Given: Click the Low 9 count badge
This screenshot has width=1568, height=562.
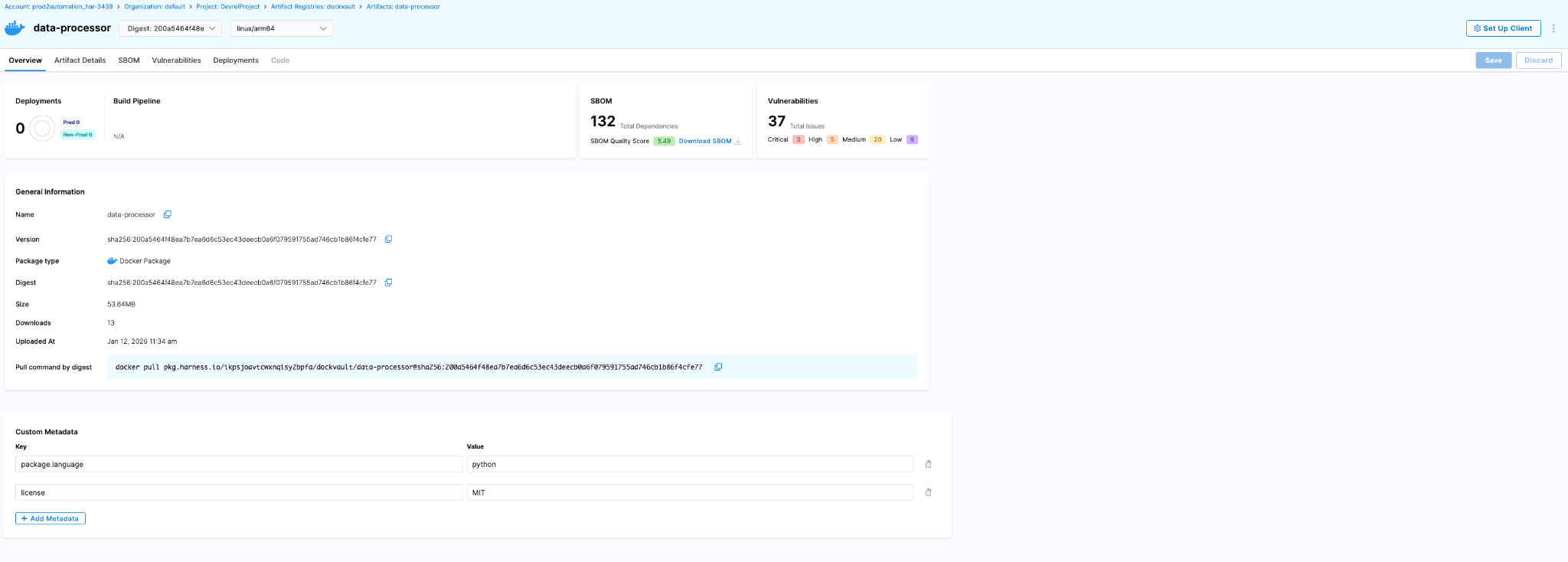Looking at the screenshot, I should (x=912, y=139).
